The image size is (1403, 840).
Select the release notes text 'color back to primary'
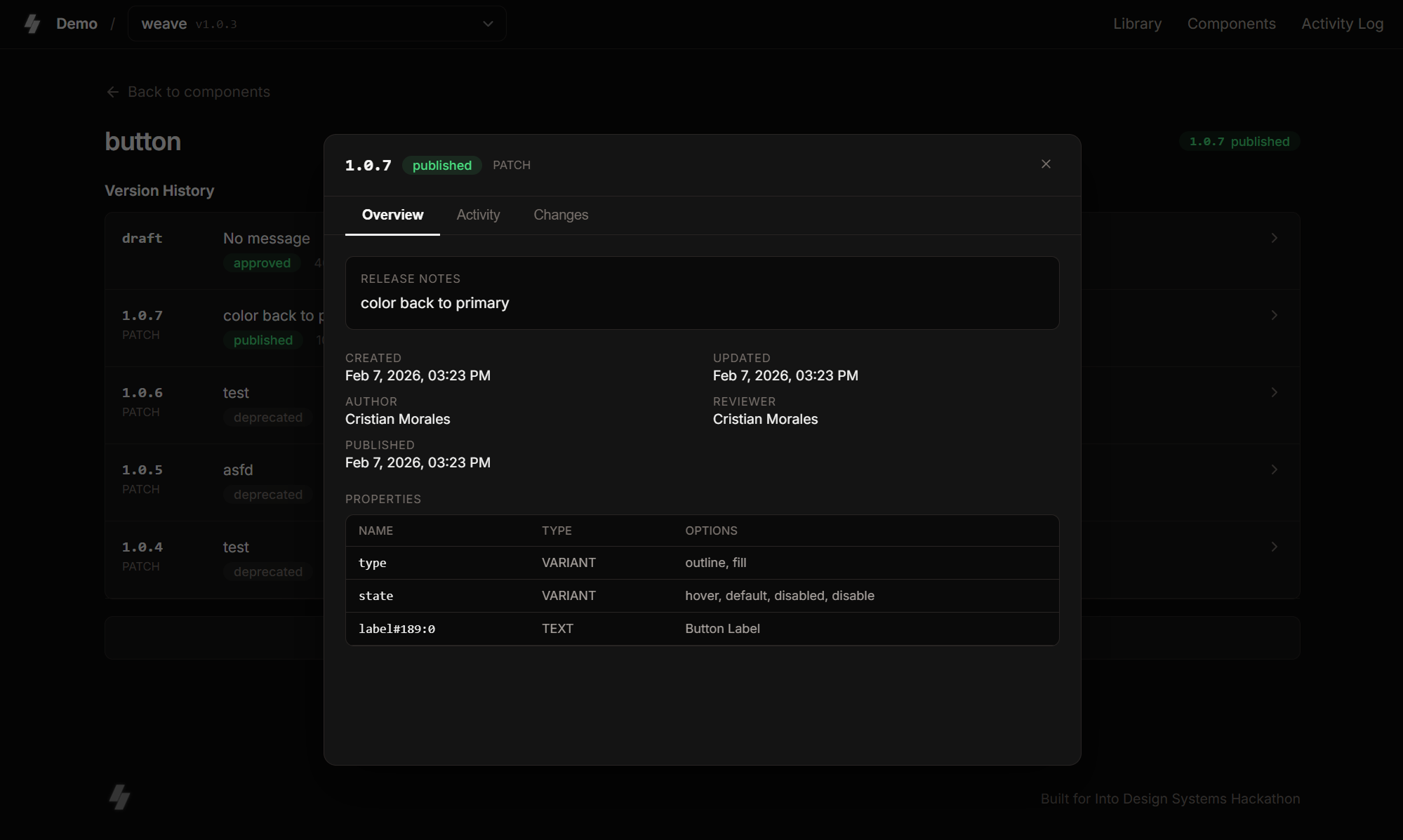pyautogui.click(x=434, y=303)
